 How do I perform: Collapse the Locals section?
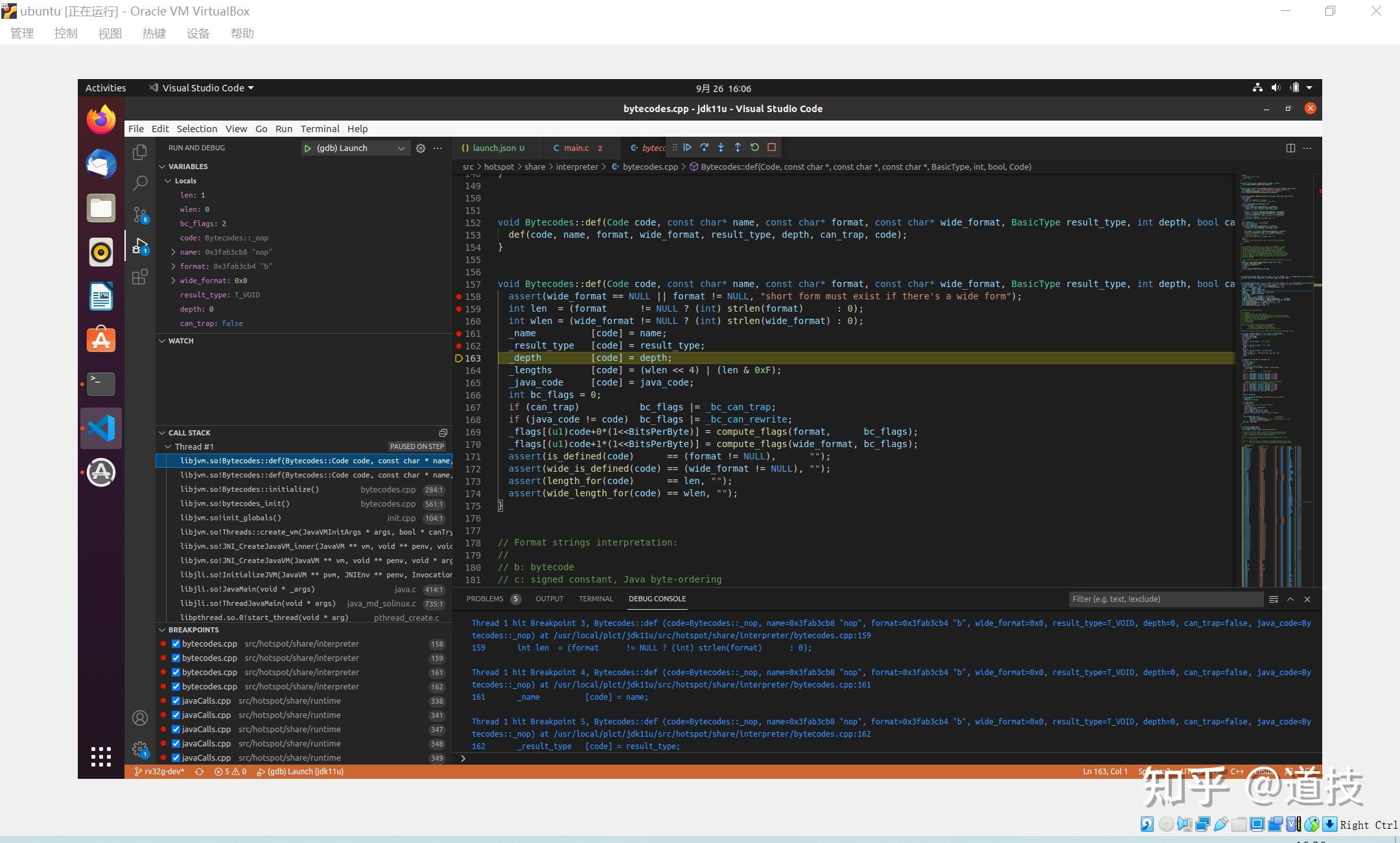(x=169, y=181)
